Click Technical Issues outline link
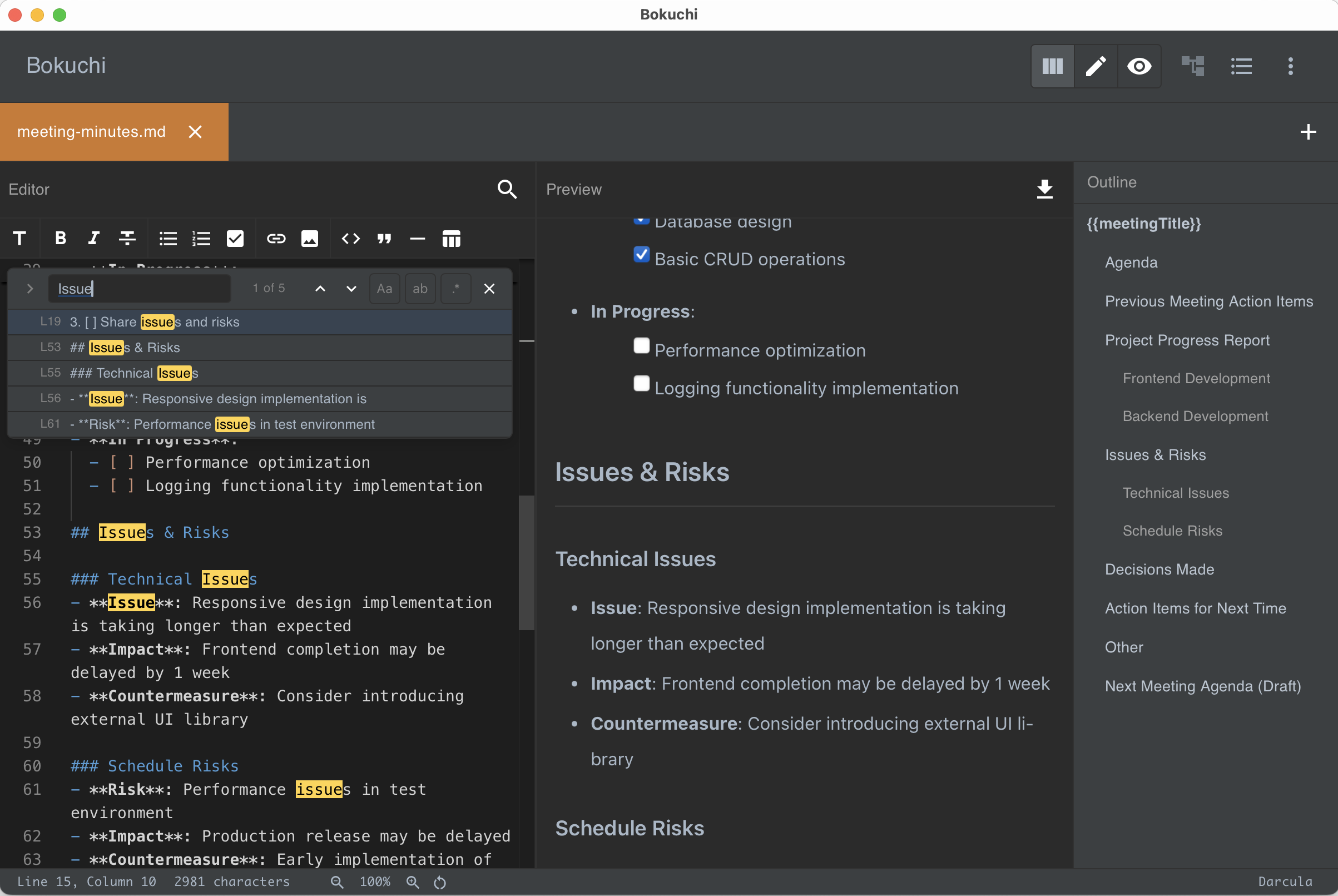Screen dimensions: 1338x896 pos(1175,493)
